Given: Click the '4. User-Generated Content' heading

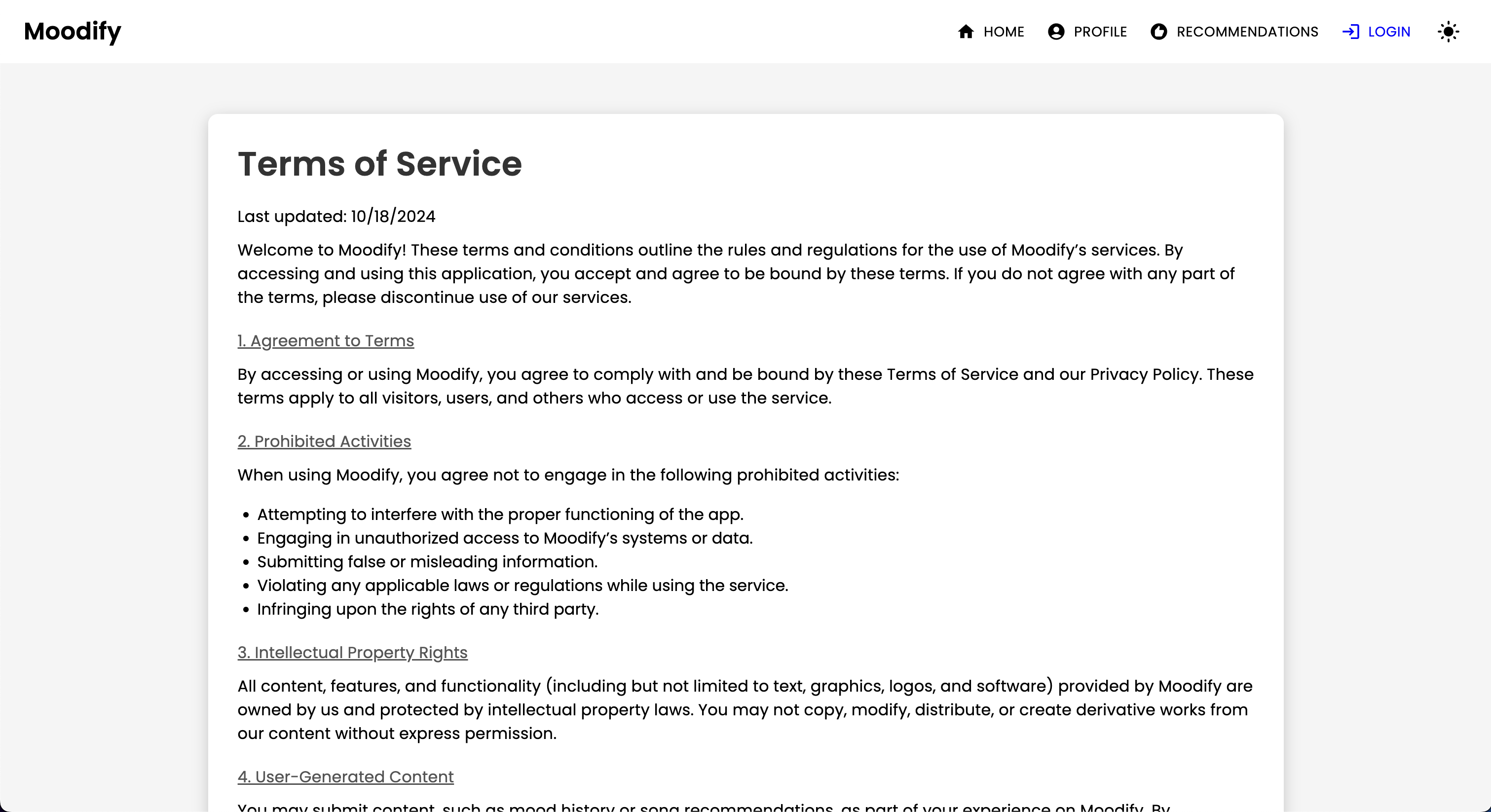Looking at the screenshot, I should (x=345, y=777).
